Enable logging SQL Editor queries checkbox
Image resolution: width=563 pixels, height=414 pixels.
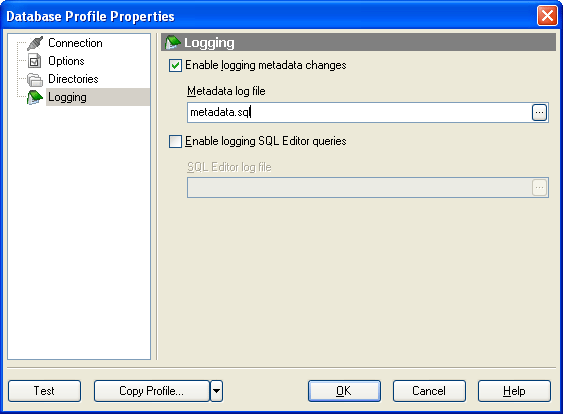pos(175,141)
